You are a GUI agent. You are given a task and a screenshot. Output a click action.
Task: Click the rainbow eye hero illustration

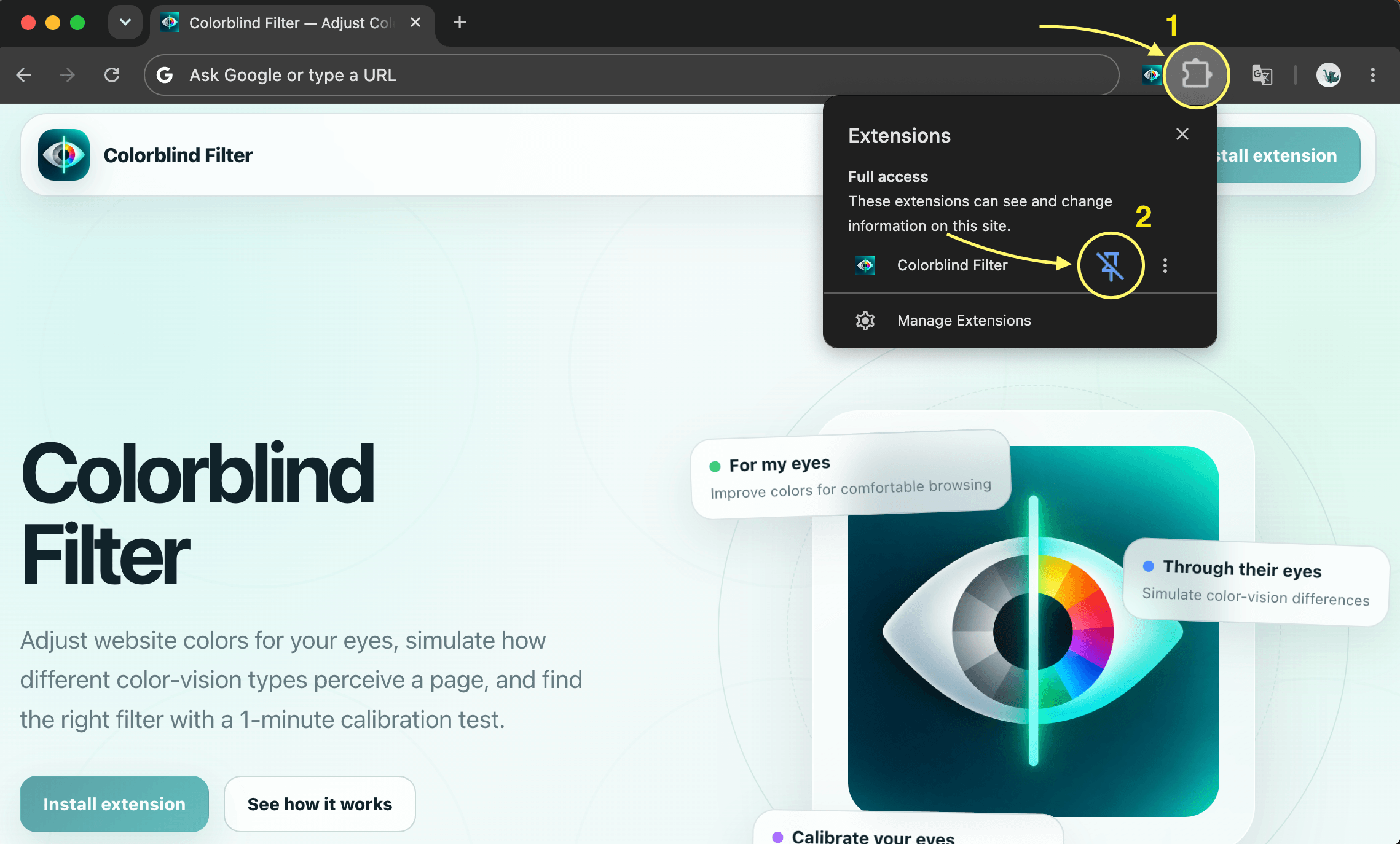coord(1034,631)
